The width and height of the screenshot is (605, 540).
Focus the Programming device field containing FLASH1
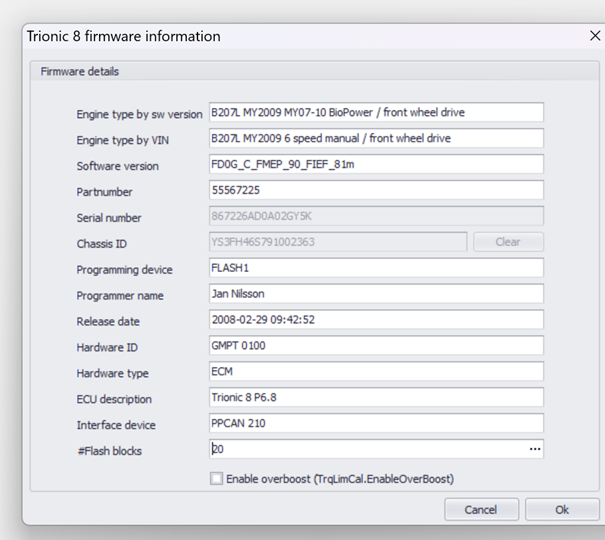375,268
